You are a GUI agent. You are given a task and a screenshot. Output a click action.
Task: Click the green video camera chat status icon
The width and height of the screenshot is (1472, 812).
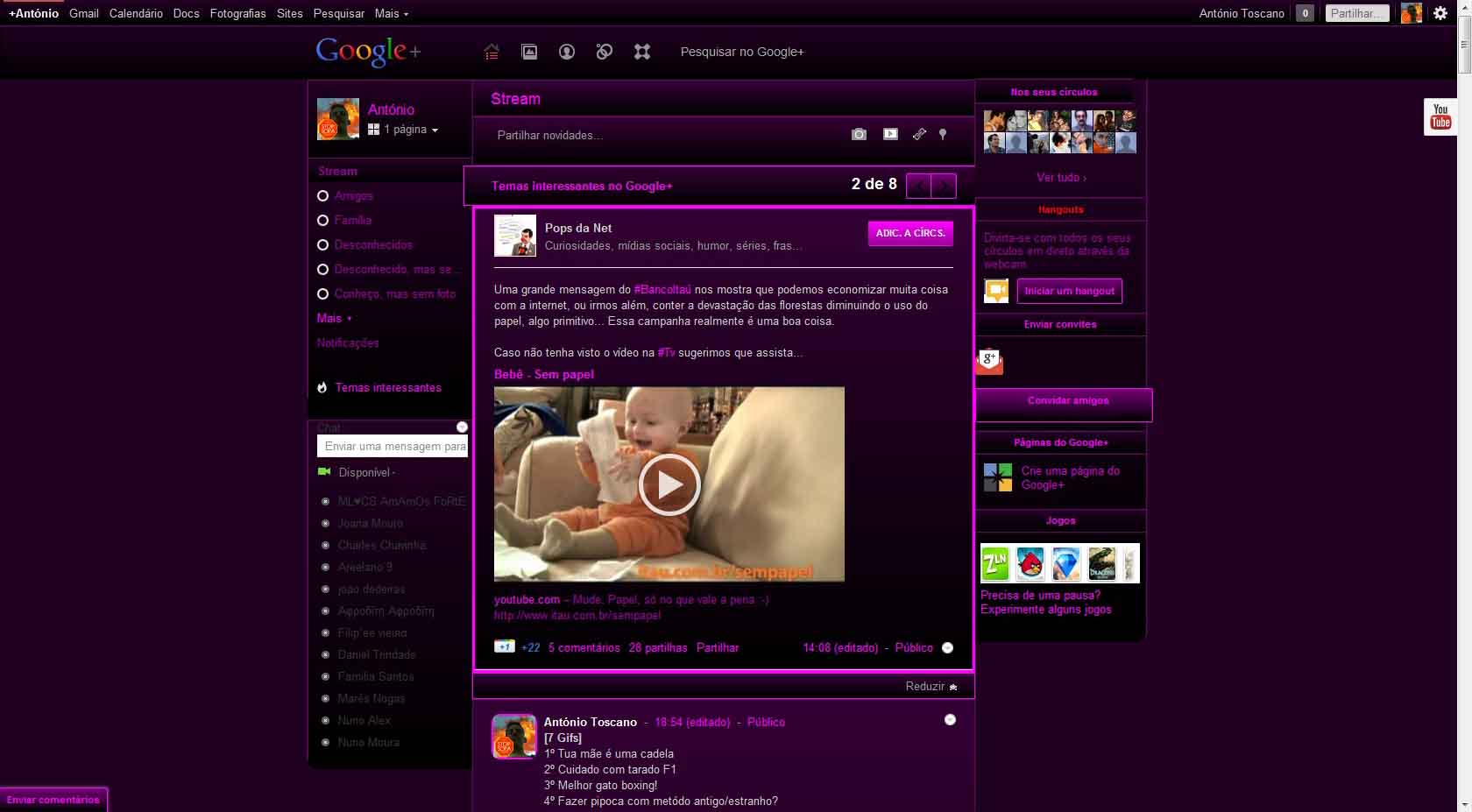pos(324,471)
